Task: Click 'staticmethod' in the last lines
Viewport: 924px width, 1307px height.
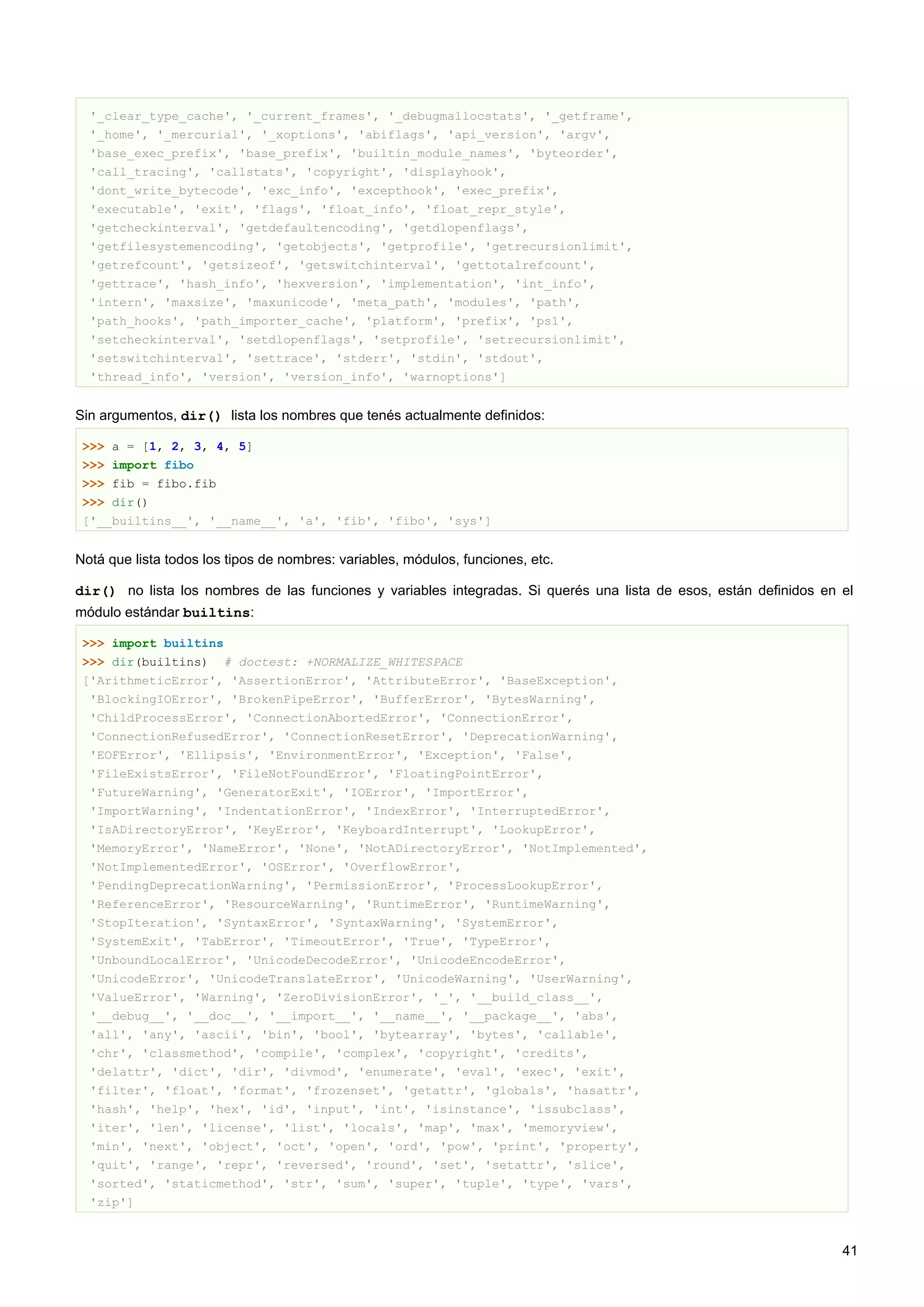Action: [216, 1184]
